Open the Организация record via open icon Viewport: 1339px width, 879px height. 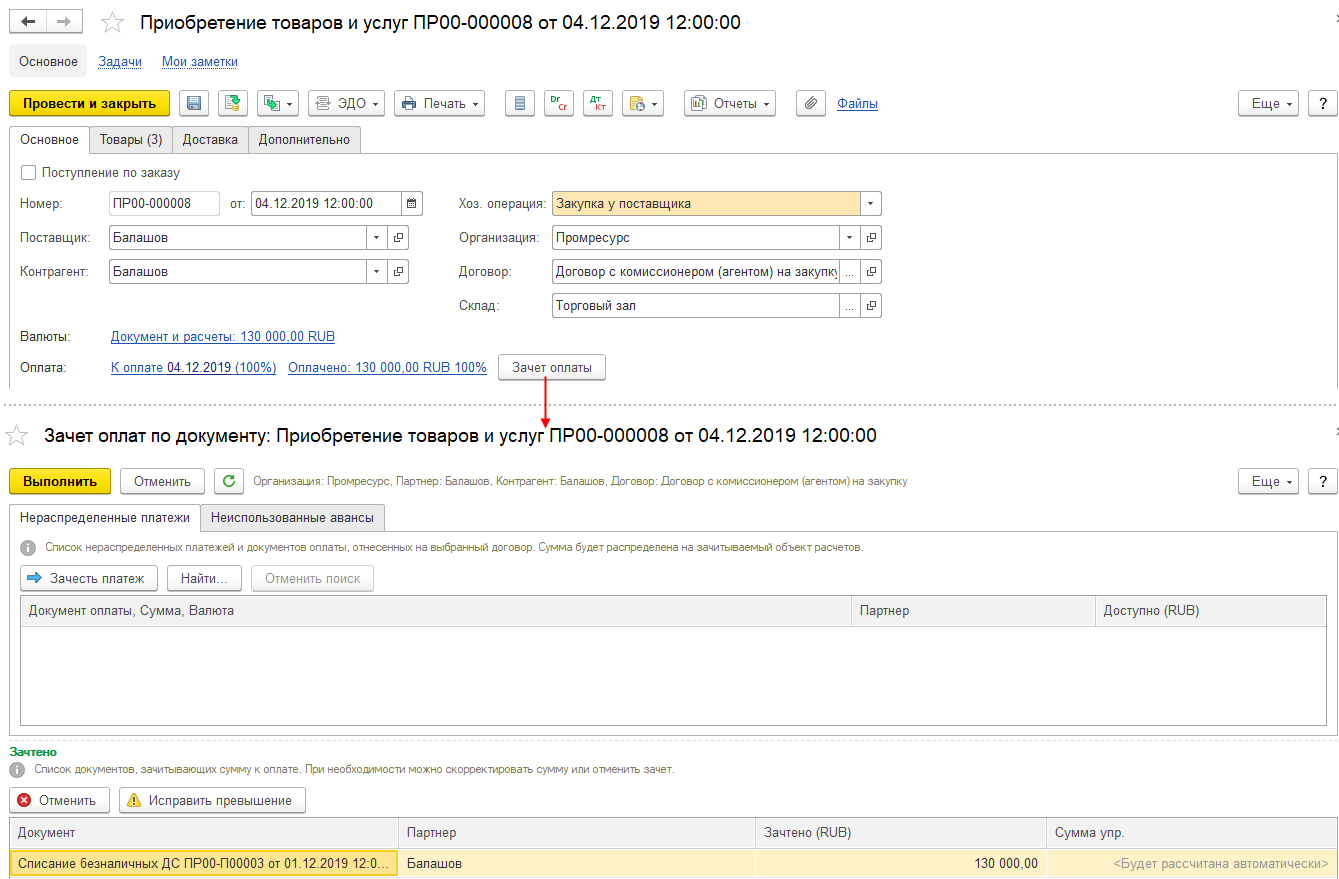(871, 237)
